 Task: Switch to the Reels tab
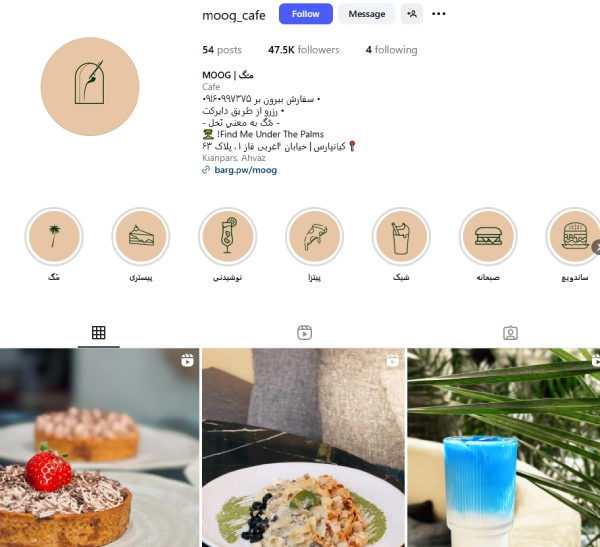[305, 333]
